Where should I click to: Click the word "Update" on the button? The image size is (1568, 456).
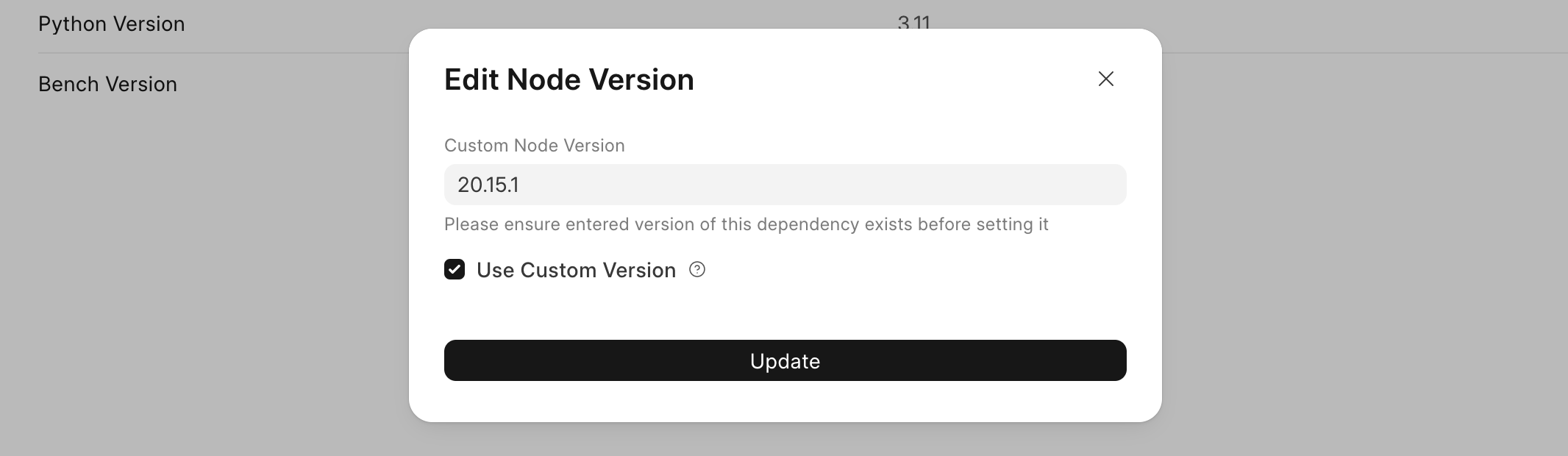tap(785, 361)
